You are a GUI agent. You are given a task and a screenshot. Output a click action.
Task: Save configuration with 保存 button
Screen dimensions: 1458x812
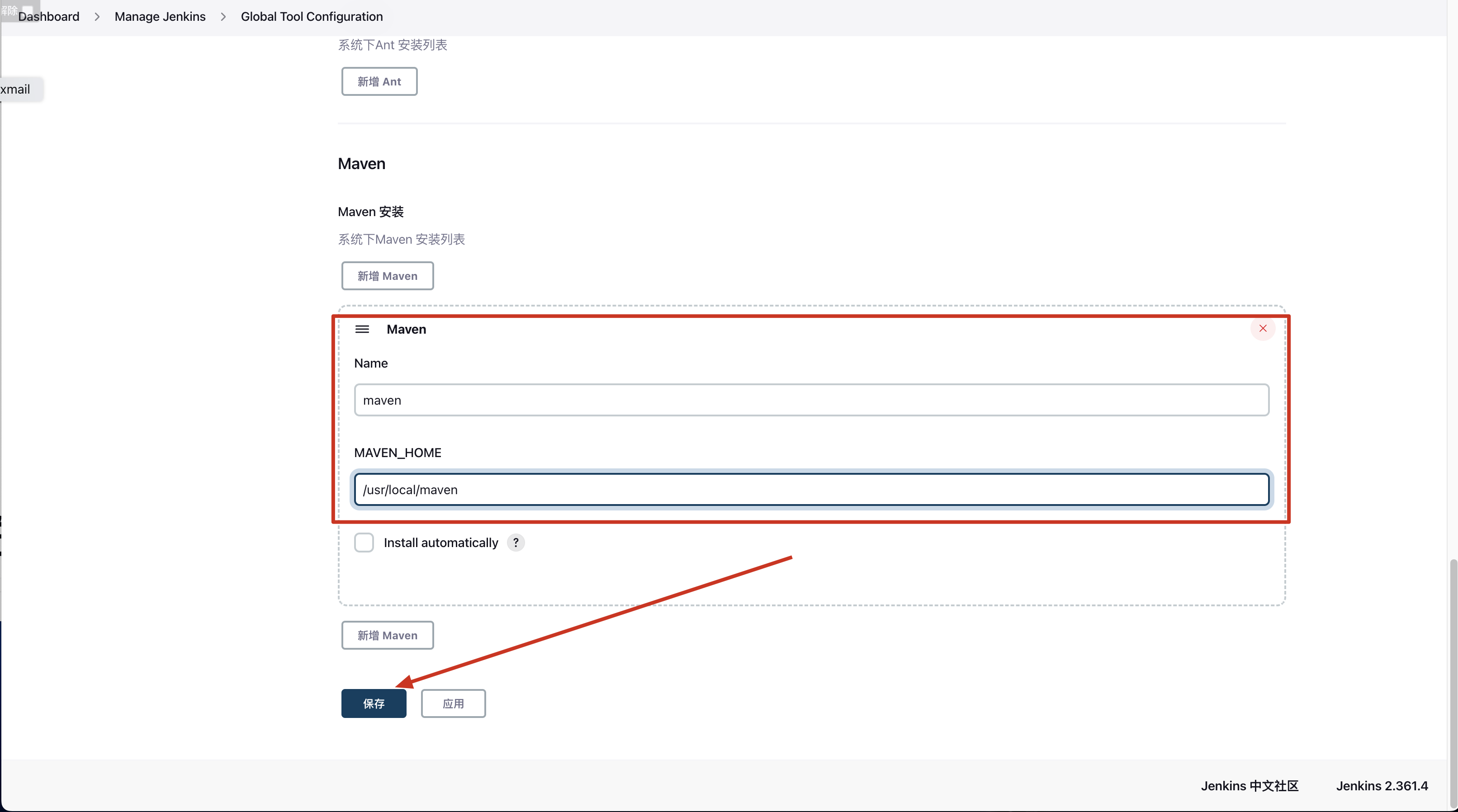pyautogui.click(x=374, y=703)
